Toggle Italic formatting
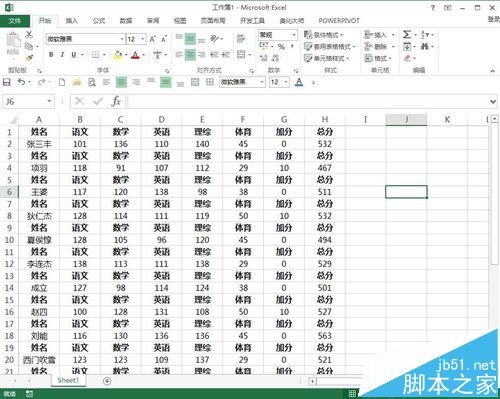The image size is (500, 399). tap(62, 55)
